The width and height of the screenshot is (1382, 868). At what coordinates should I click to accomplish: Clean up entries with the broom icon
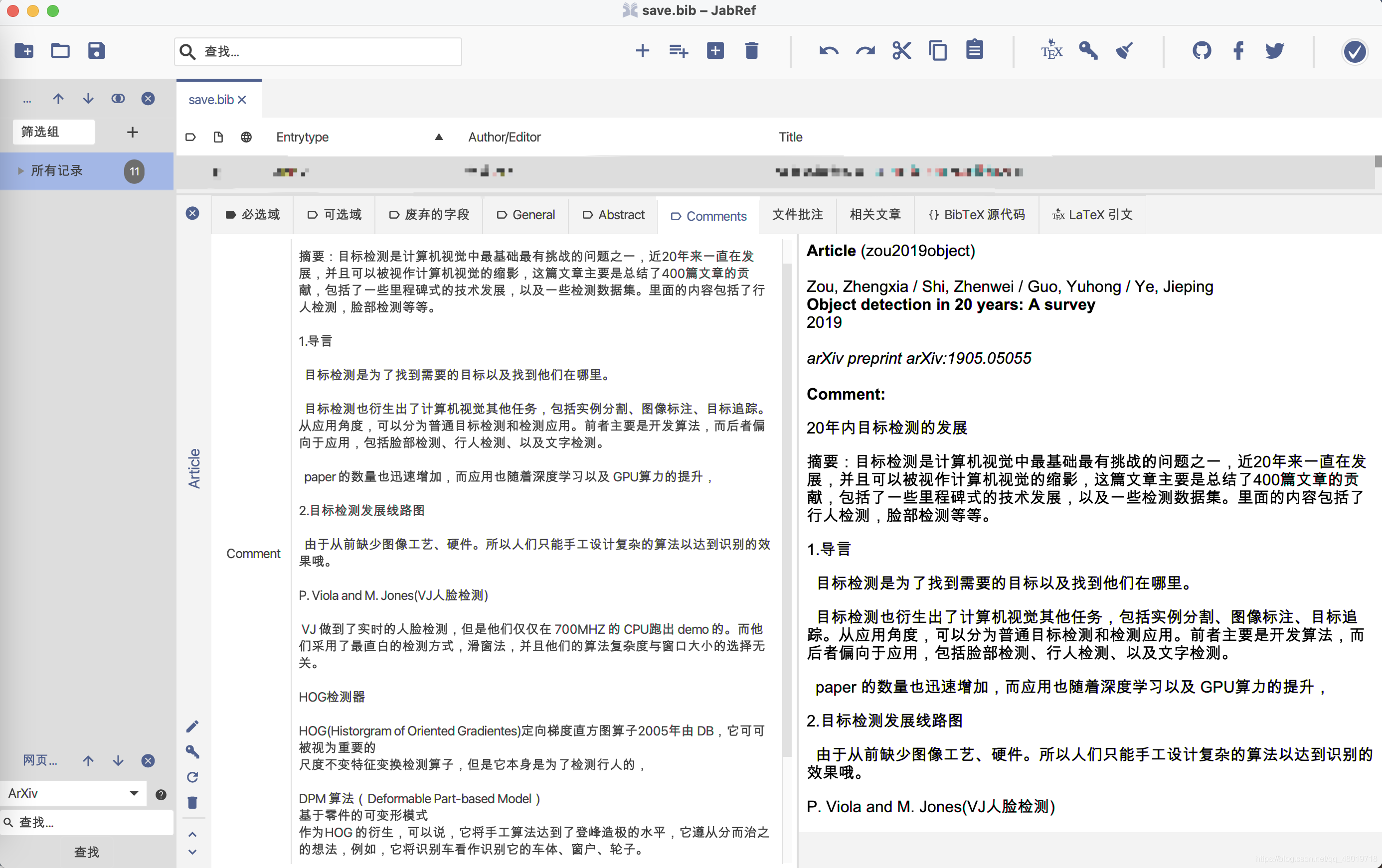(1124, 50)
